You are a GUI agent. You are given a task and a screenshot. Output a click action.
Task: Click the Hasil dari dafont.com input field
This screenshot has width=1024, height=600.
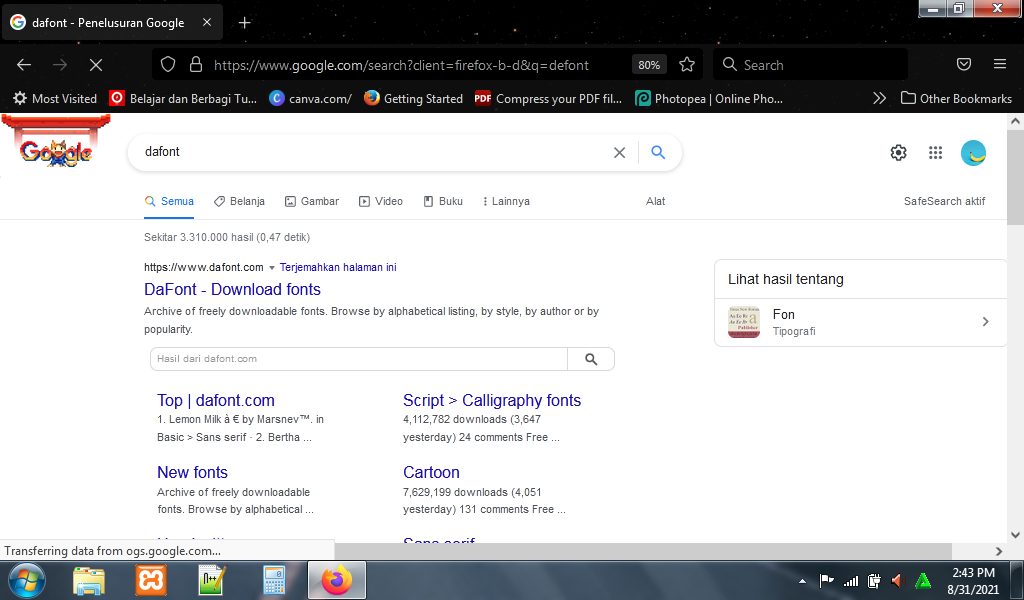click(x=350, y=358)
